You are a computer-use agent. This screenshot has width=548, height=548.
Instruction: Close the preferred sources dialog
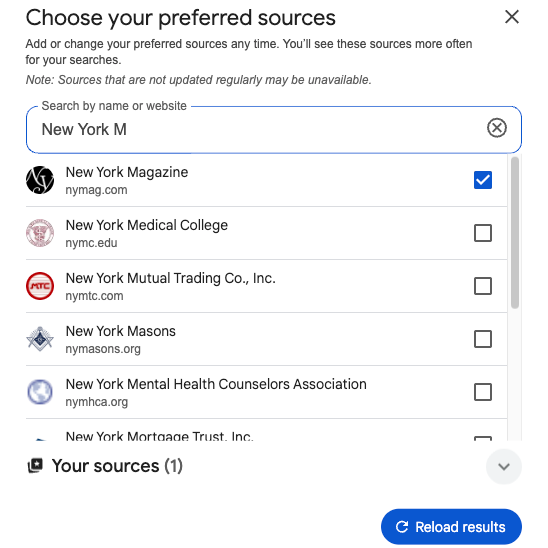tap(512, 17)
